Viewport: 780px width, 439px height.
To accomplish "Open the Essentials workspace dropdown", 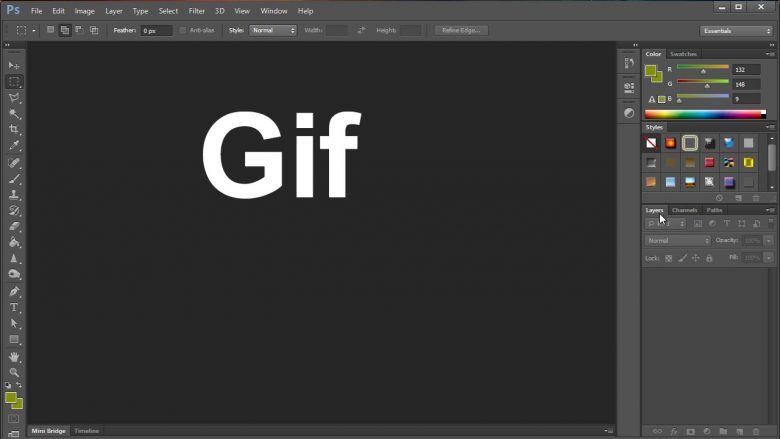I will (735, 31).
